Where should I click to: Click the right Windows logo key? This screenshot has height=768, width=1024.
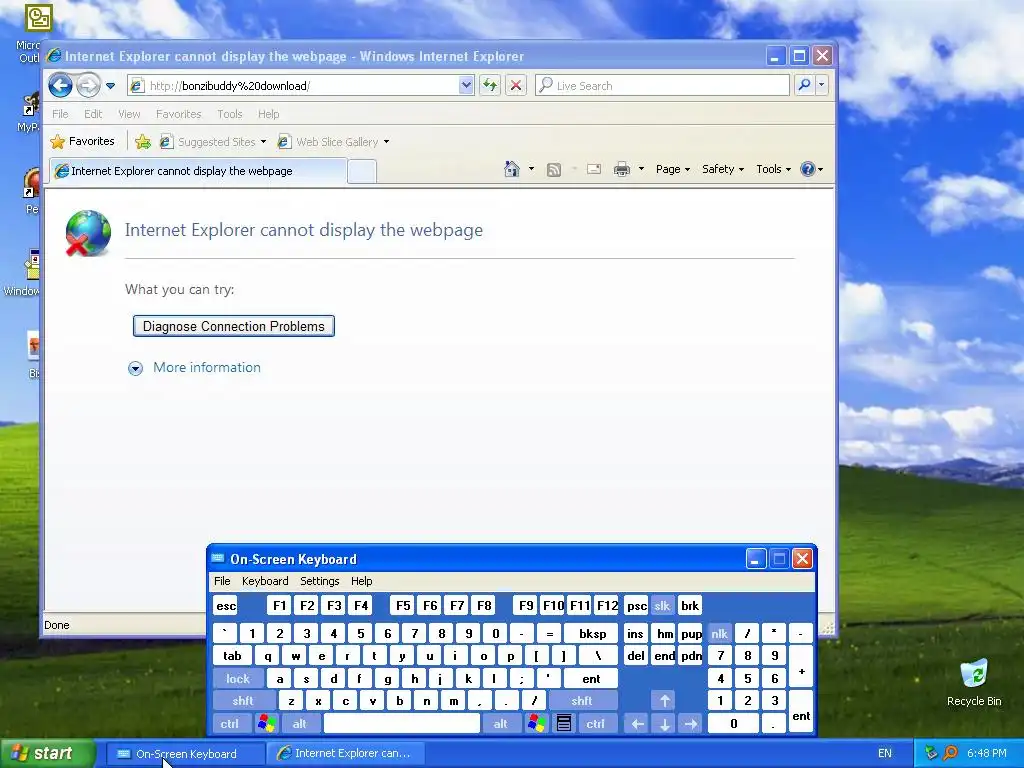[x=537, y=724]
